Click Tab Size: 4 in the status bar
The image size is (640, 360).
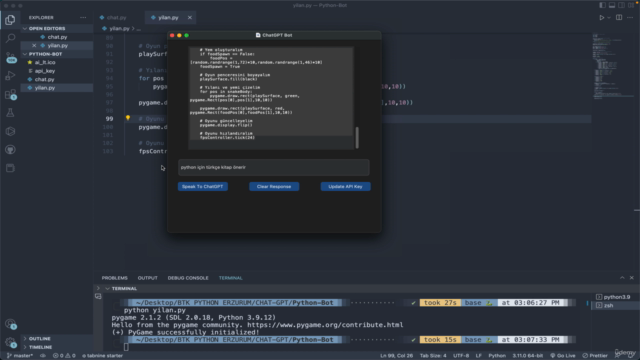click(433, 356)
